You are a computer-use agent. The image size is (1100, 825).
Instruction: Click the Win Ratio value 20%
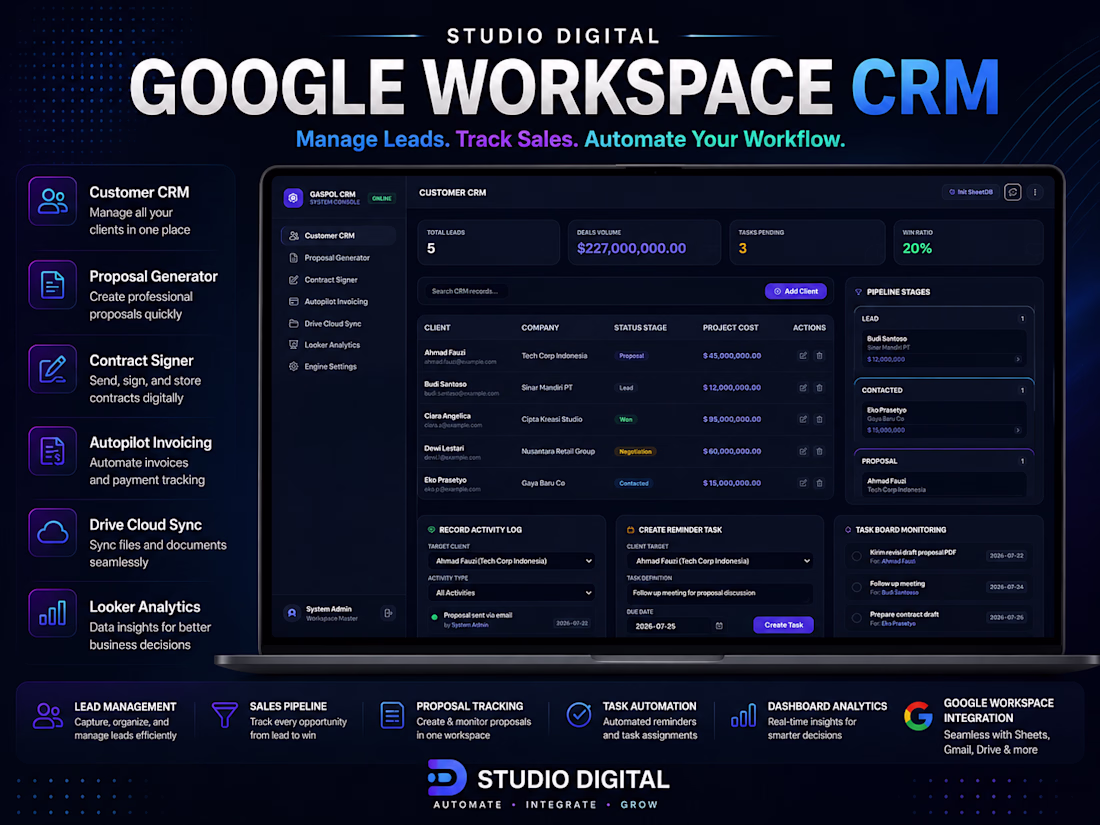click(x=917, y=248)
